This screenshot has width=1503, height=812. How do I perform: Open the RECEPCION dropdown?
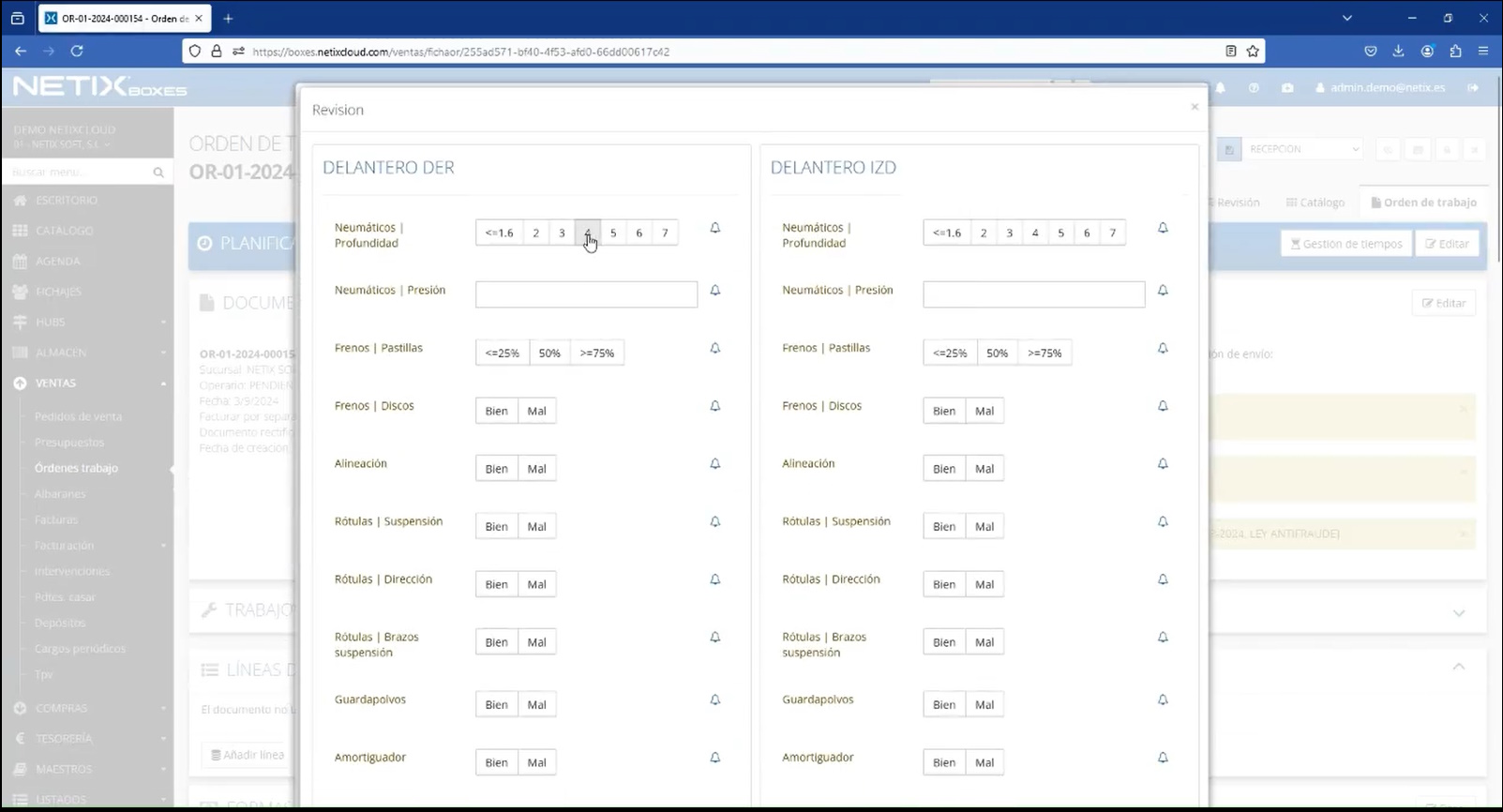point(1302,149)
